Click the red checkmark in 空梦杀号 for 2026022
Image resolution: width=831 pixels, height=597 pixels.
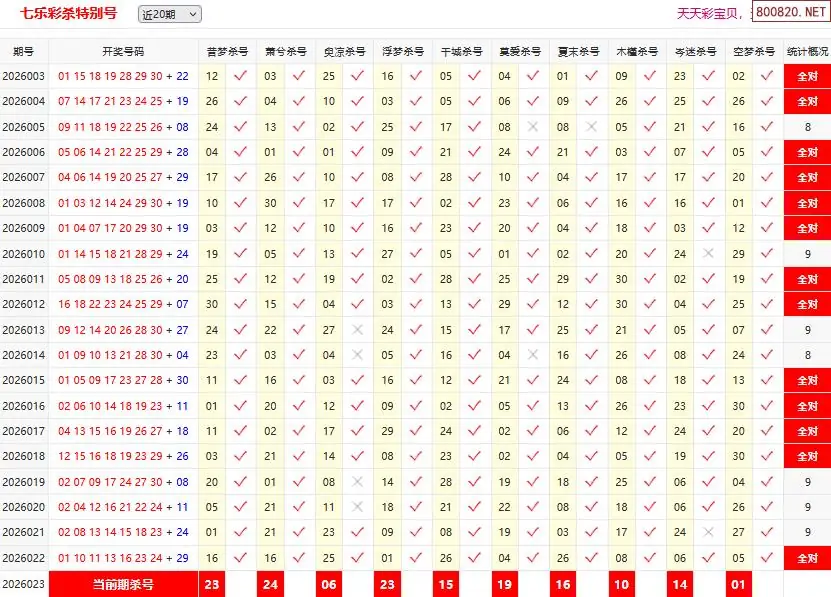click(x=767, y=558)
